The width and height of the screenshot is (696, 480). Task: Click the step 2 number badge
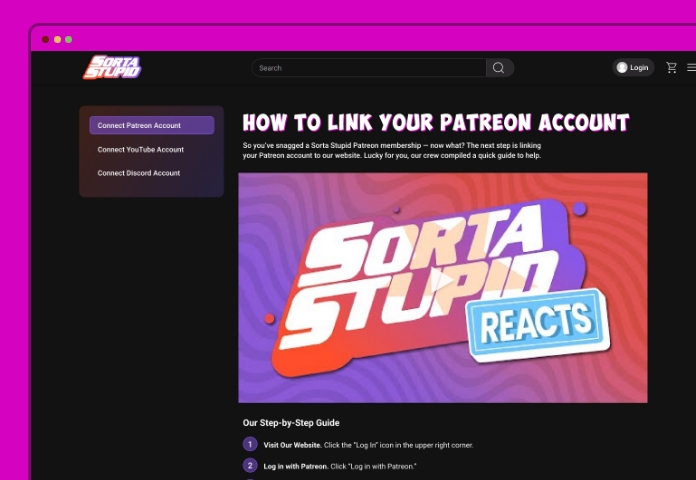point(250,466)
